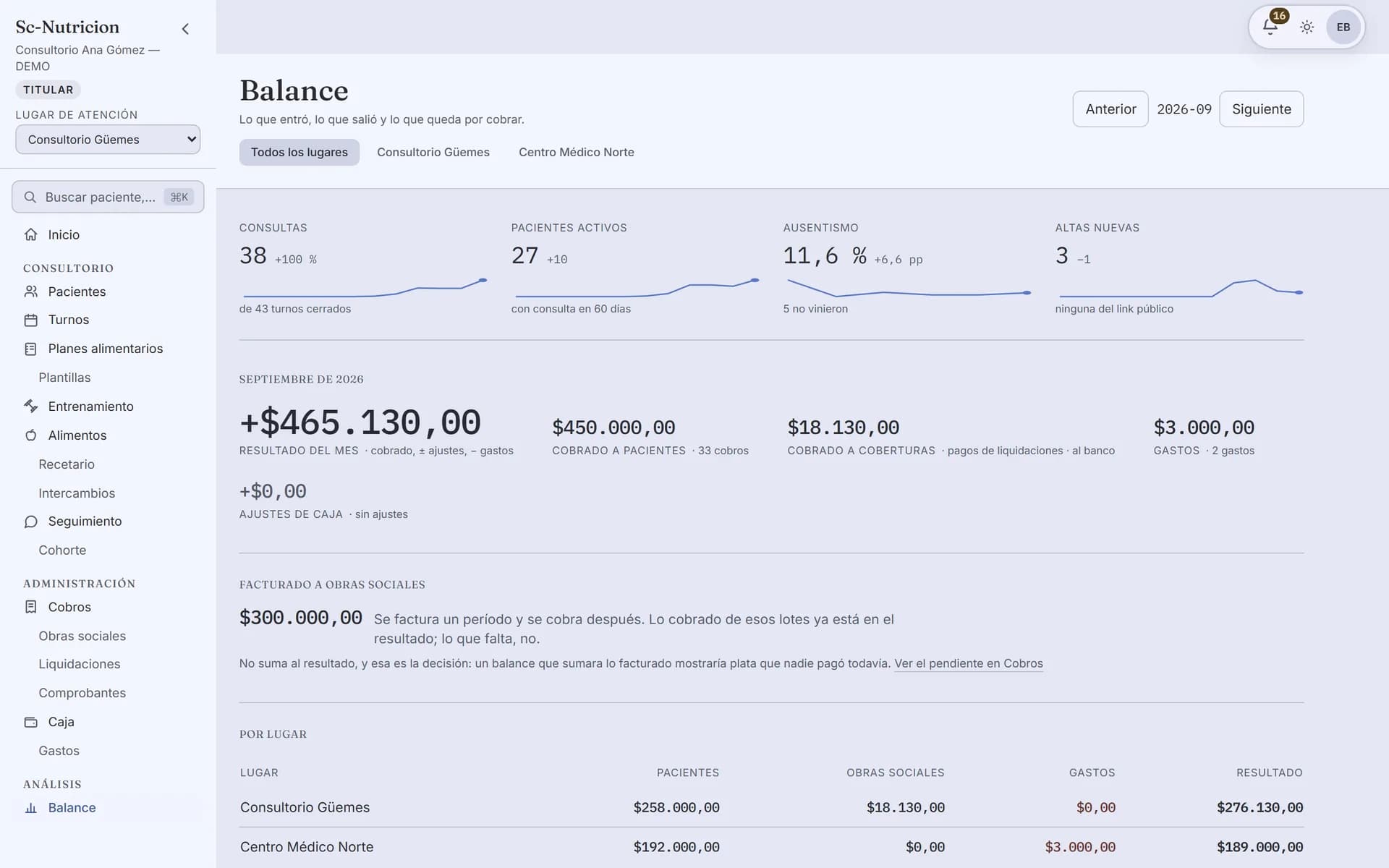Screen dimensions: 1389x868
Task: Click the $276.130,00 resultado cell
Action: pos(1260,807)
